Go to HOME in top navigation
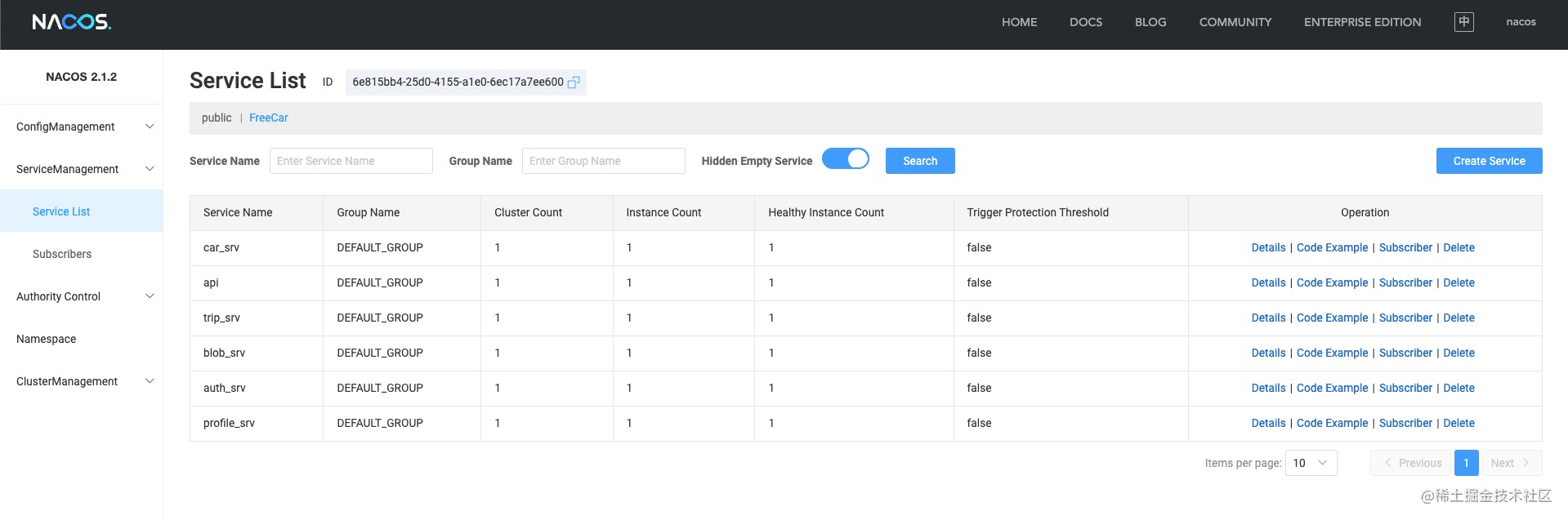 (1019, 22)
